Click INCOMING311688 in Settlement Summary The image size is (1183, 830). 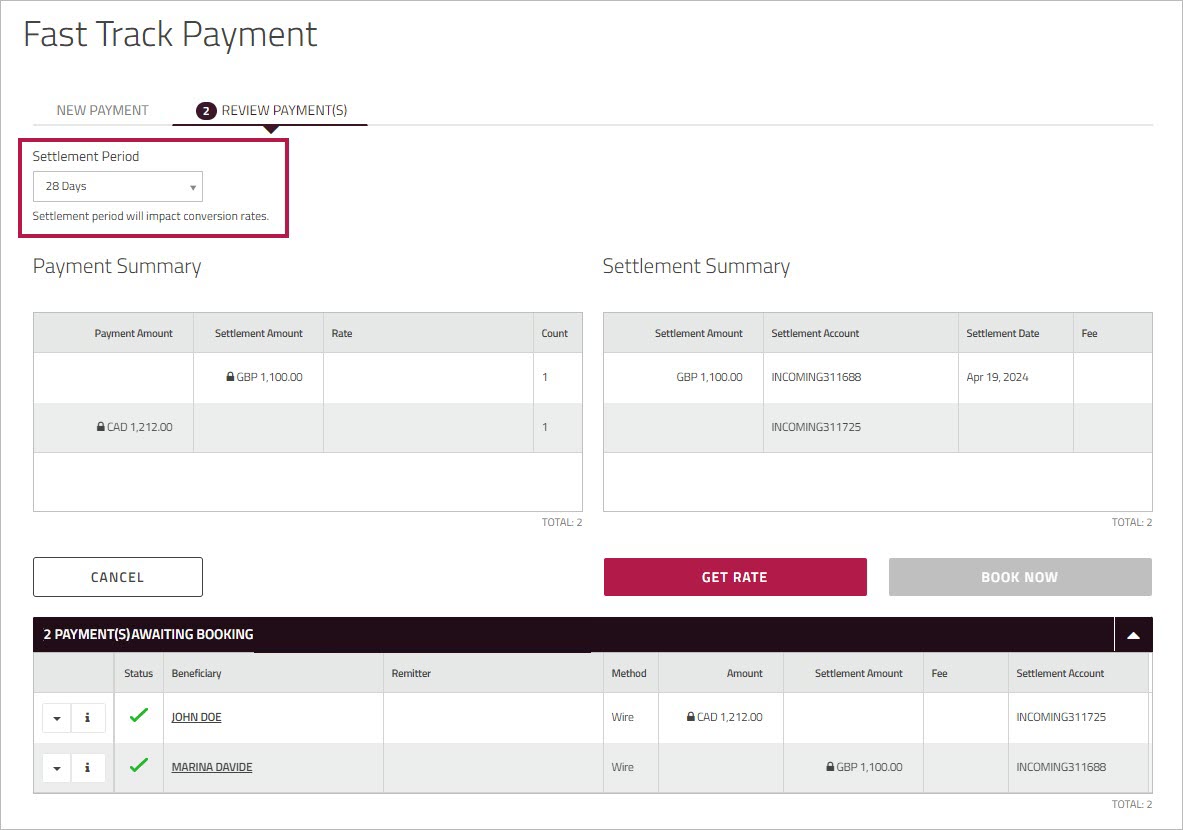point(816,377)
